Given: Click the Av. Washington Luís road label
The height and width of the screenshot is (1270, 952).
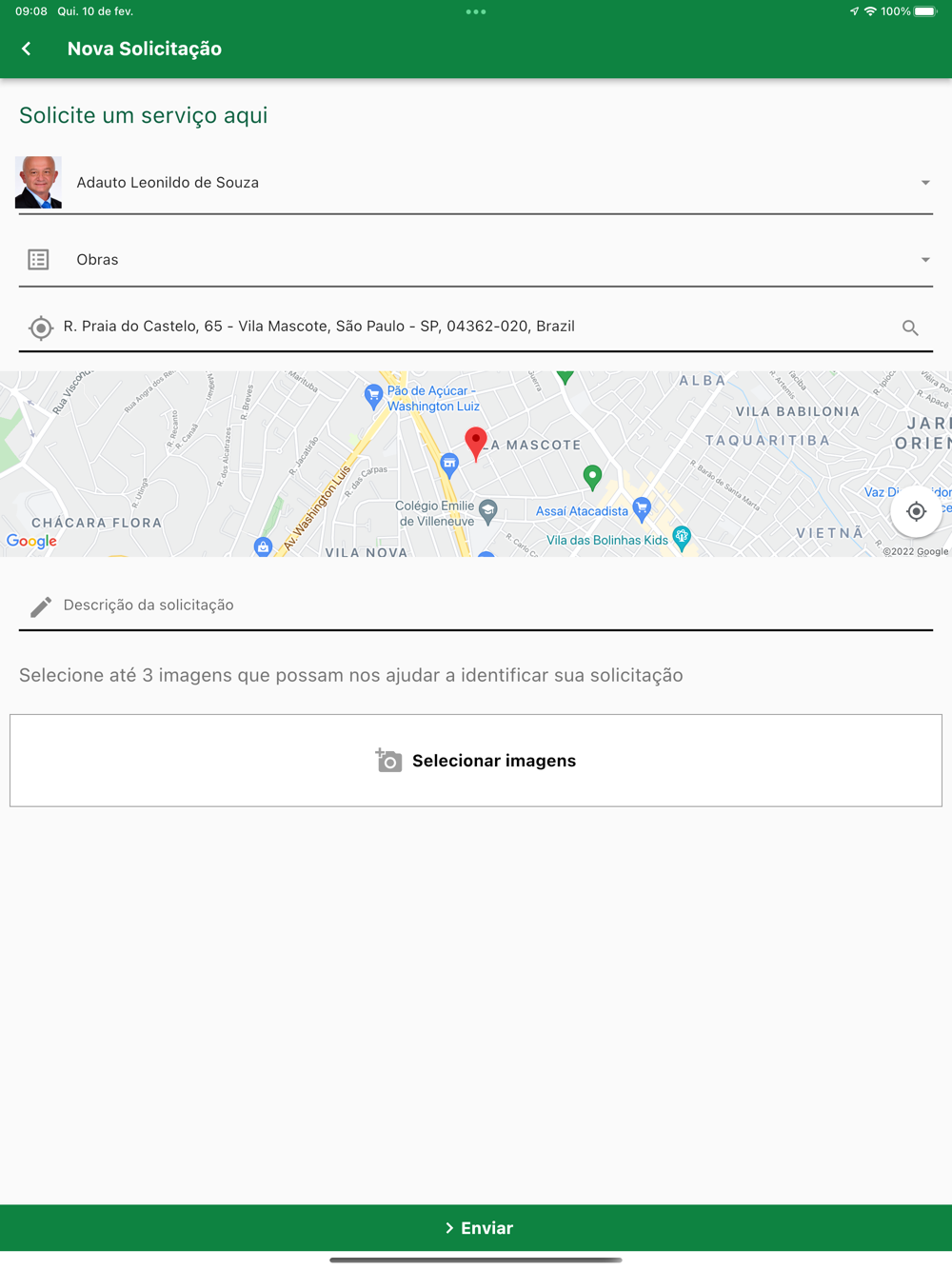Looking at the screenshot, I should [317, 508].
